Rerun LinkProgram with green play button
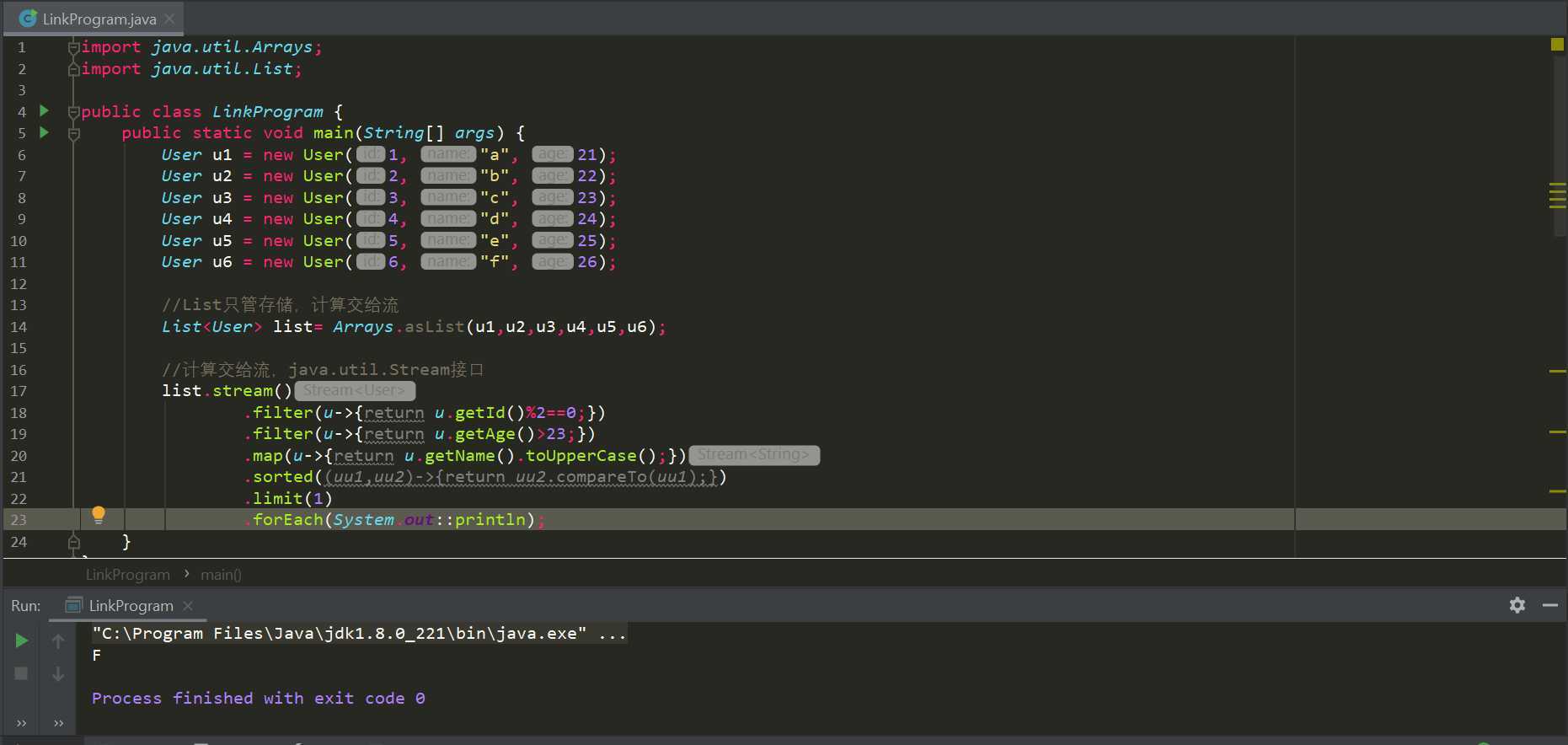This screenshot has height=745, width=1568. click(22, 641)
